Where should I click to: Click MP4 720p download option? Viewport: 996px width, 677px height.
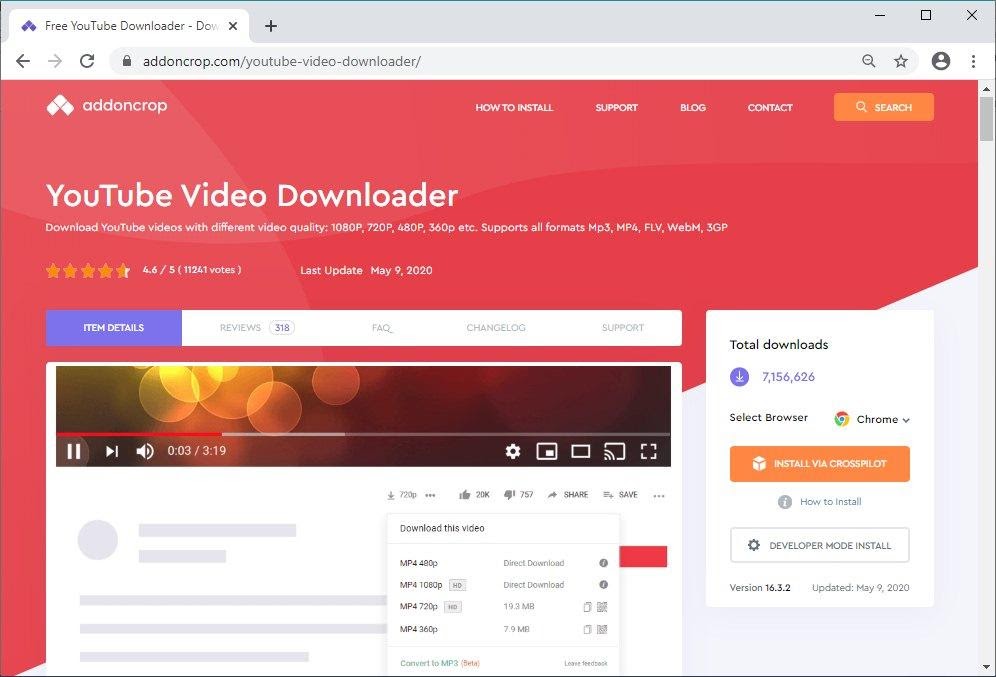click(x=419, y=607)
